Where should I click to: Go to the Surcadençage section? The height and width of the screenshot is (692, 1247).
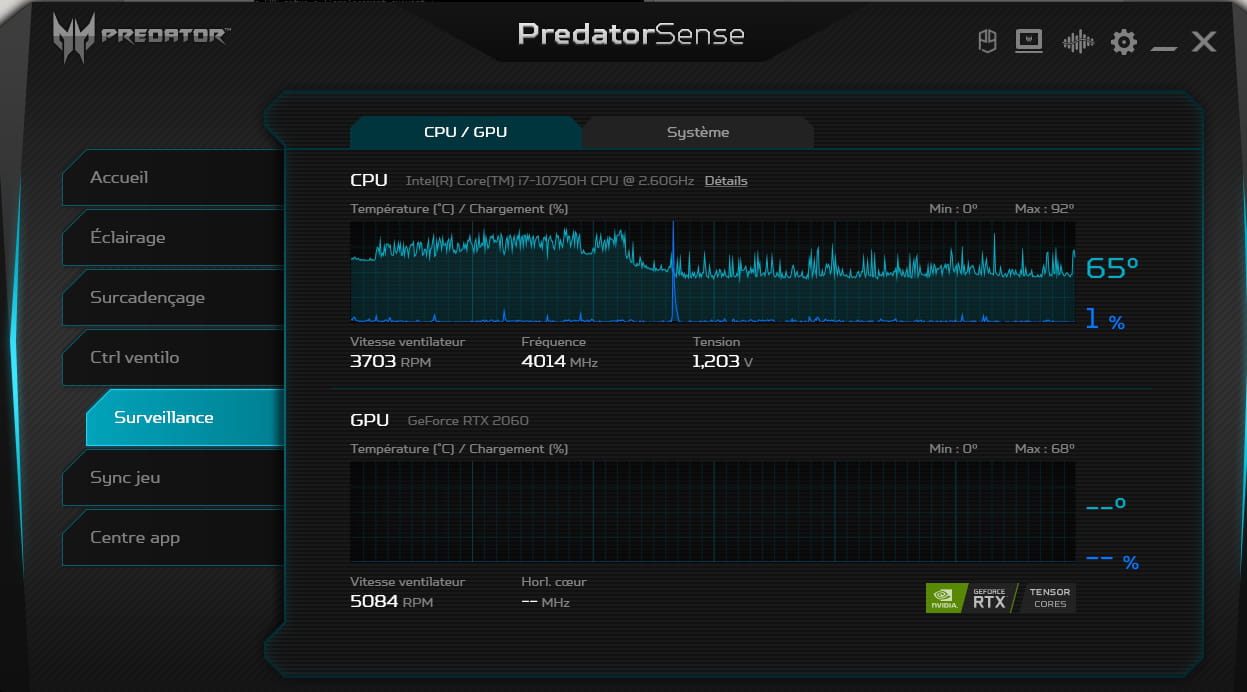173,297
